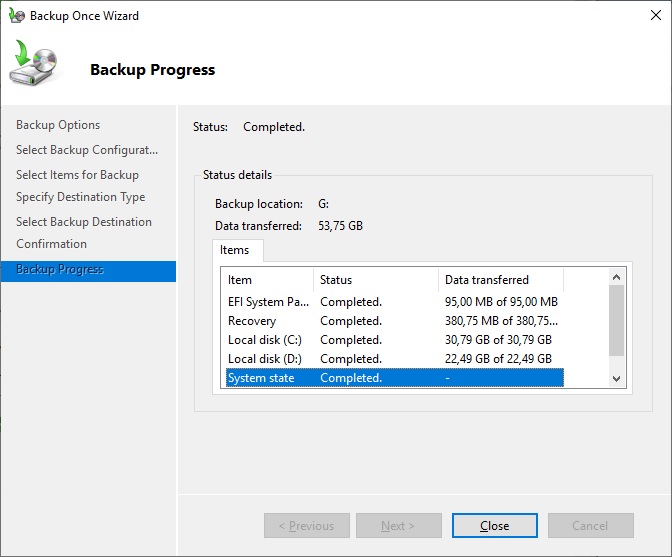Select the EFI System Partition row
This screenshot has width=672, height=557.
point(268,302)
